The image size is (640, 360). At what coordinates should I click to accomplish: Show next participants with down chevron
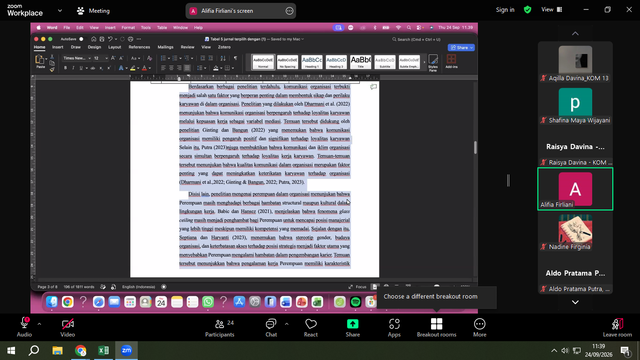(575, 302)
